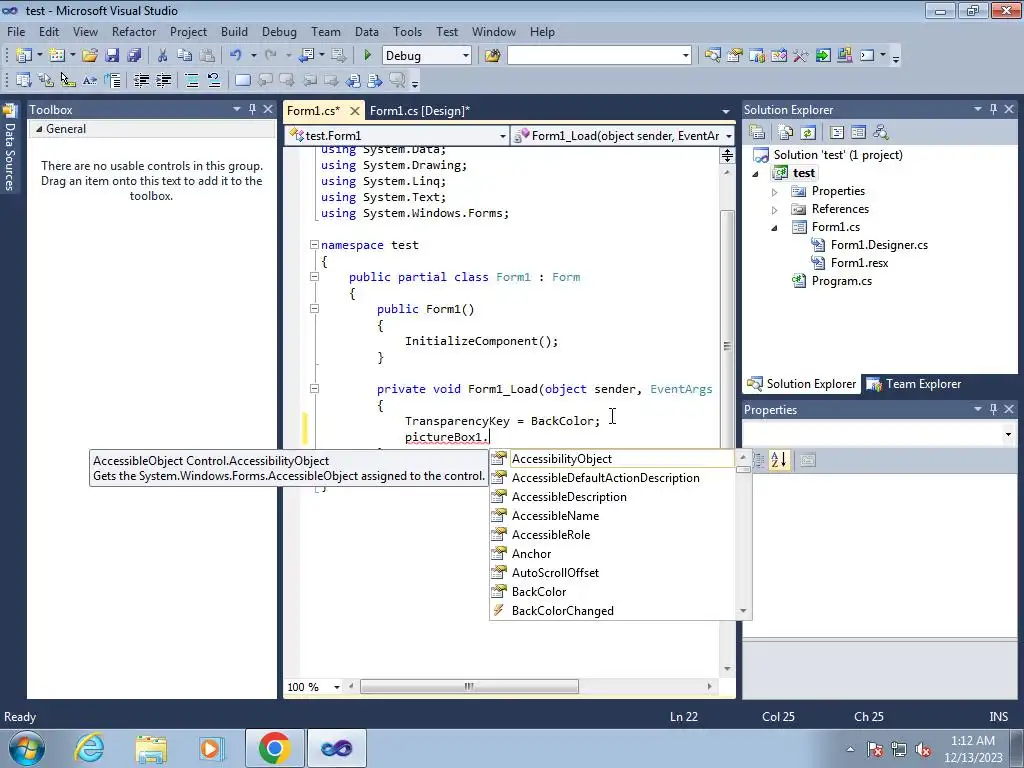
Task: Start debugging with the green play icon
Action: 367,56
